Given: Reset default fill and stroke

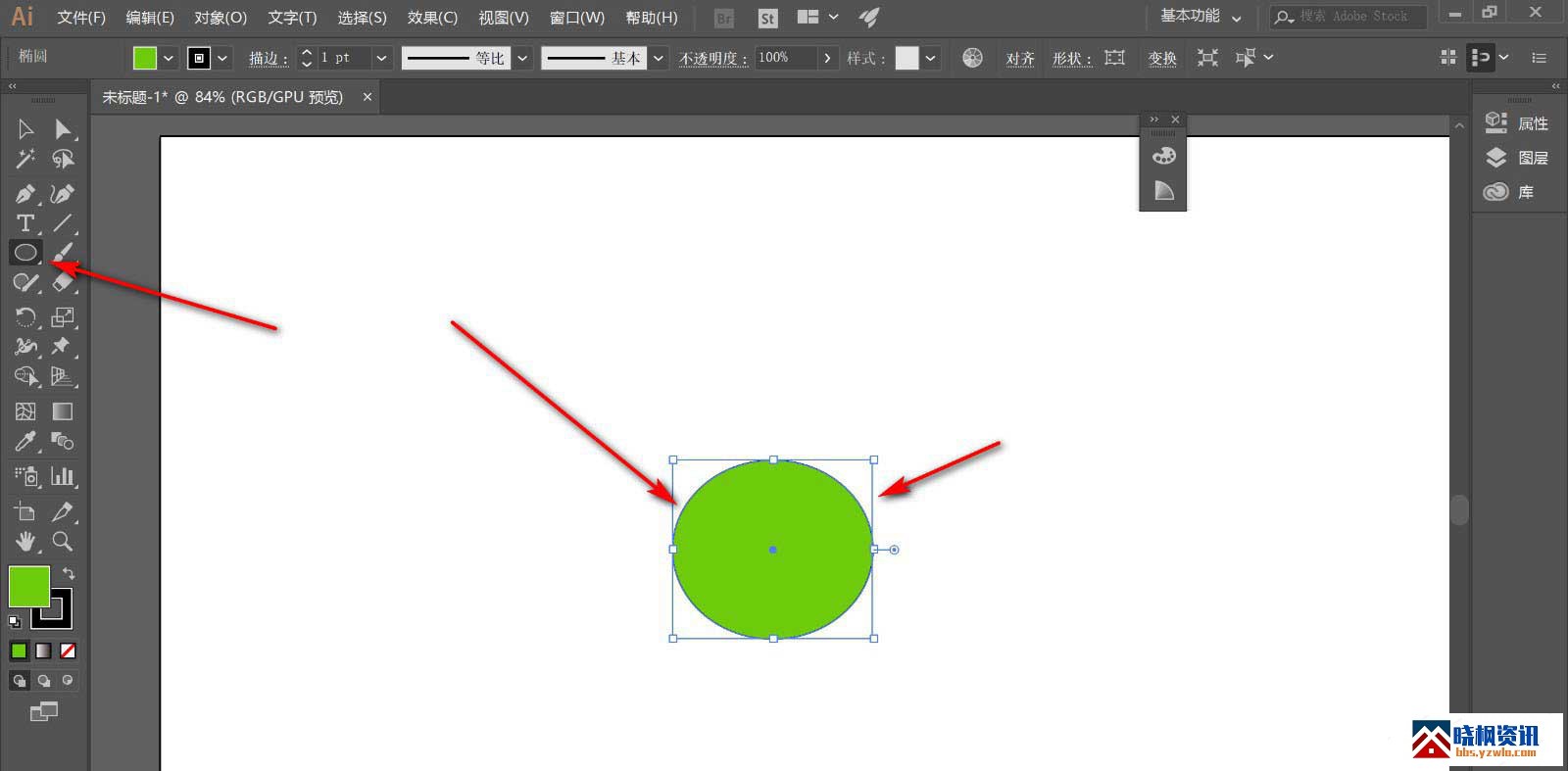Looking at the screenshot, I should click(15, 621).
